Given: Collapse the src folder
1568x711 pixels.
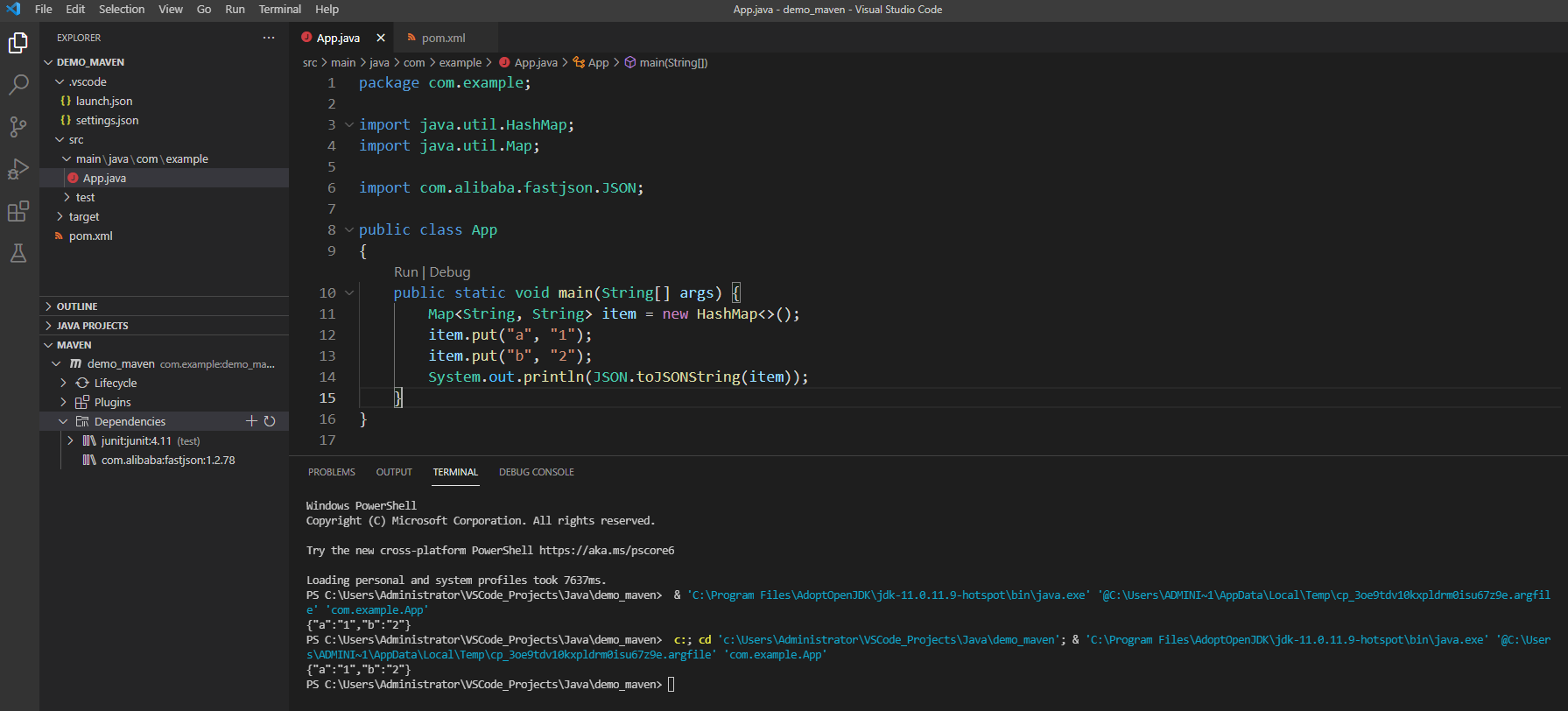Looking at the screenshot, I should click(60, 139).
